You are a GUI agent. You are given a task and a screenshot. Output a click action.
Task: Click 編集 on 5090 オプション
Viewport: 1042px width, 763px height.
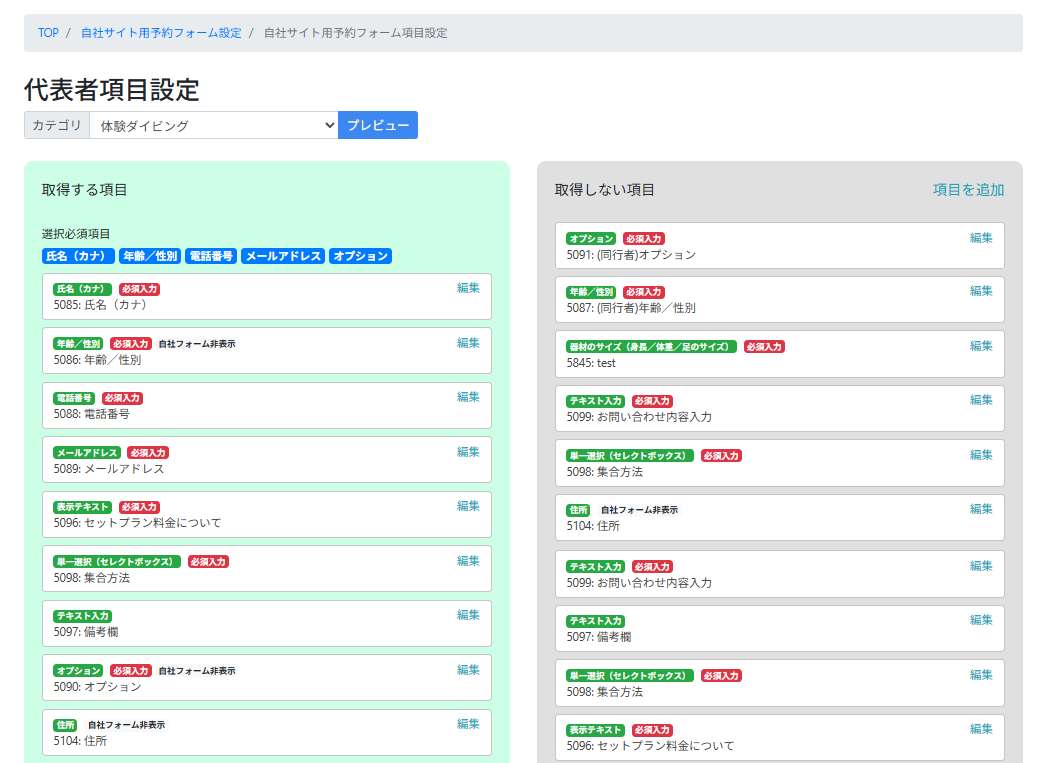coord(468,670)
